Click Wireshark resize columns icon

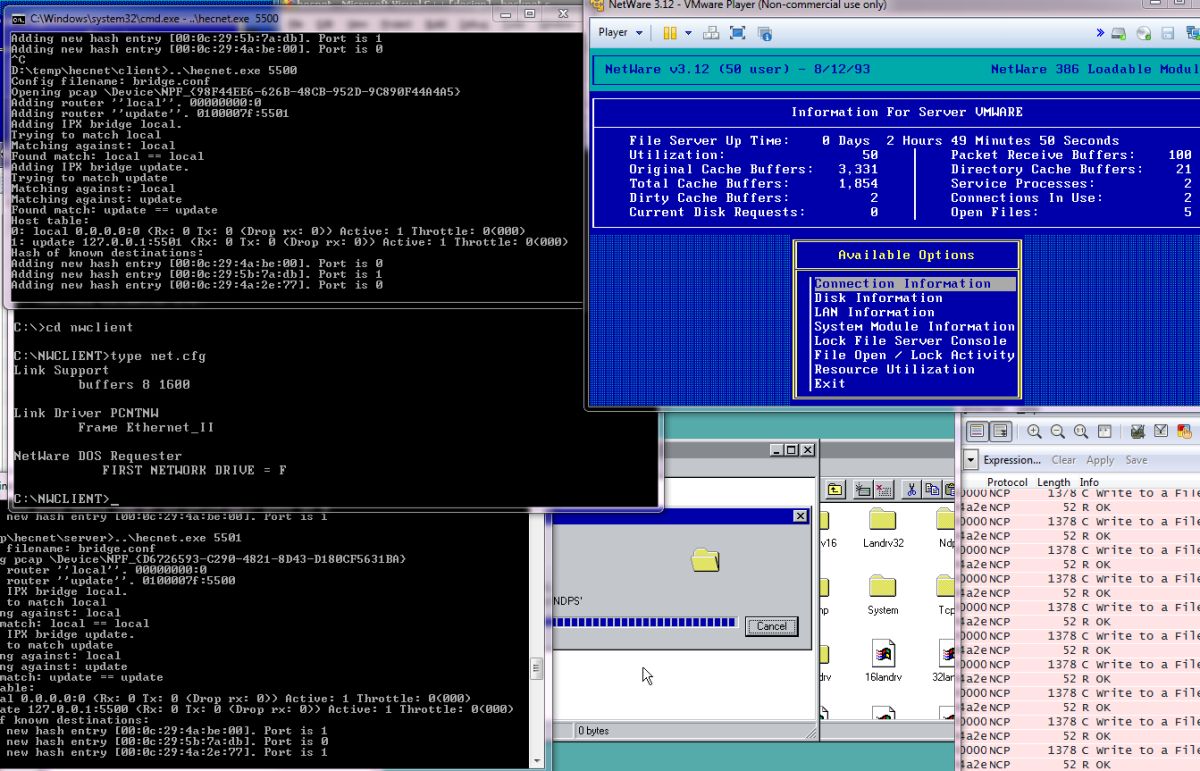(1105, 431)
